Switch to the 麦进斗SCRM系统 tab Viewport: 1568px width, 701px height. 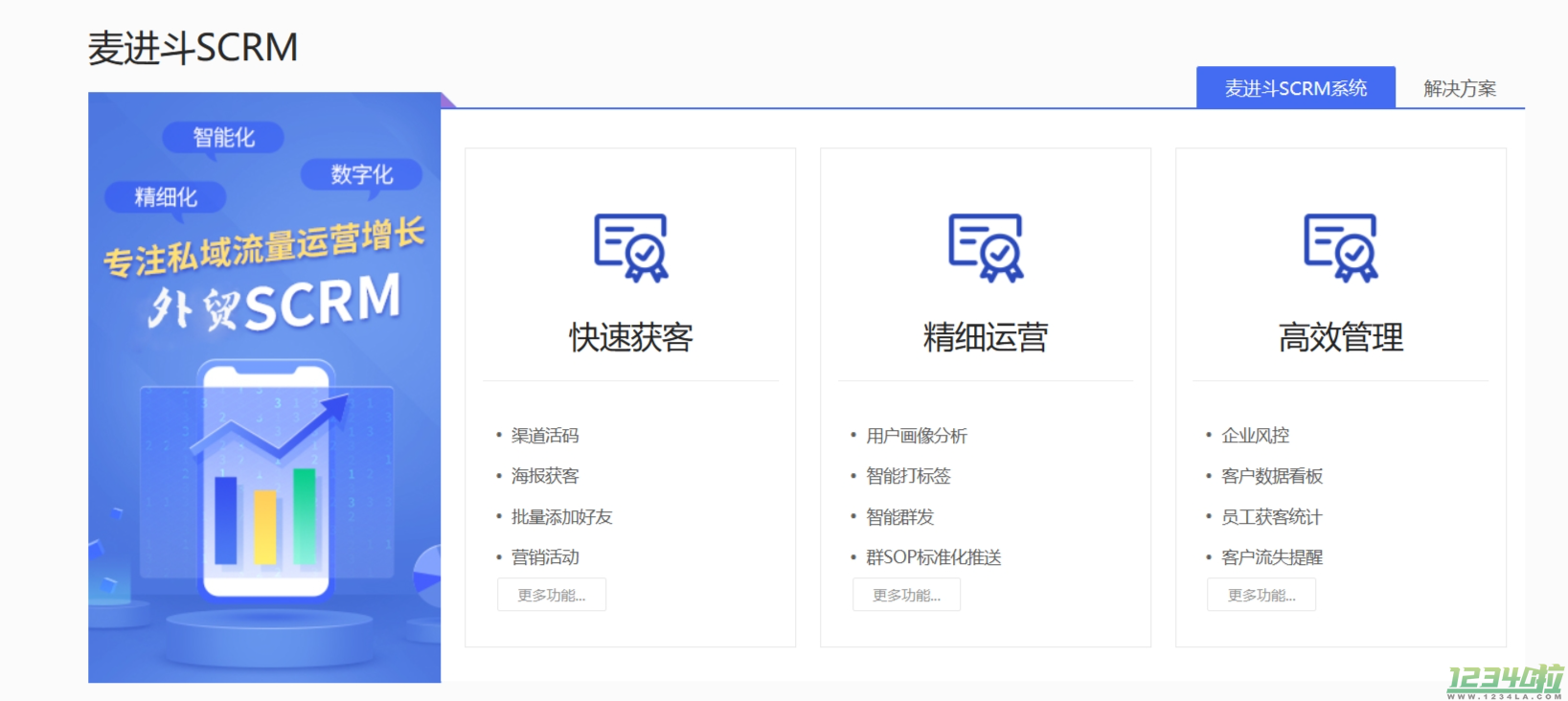(x=1296, y=88)
